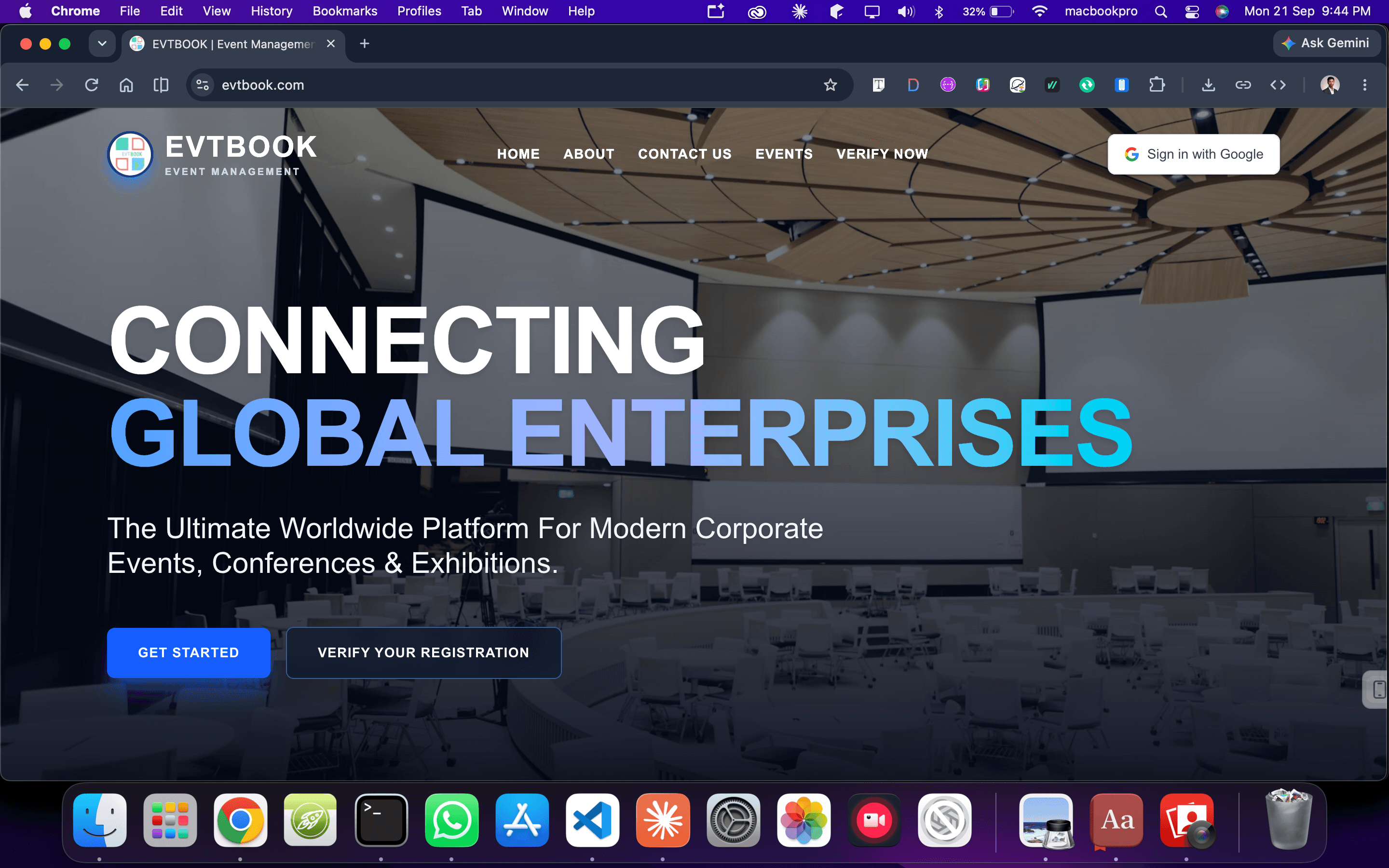Click the browser back arrow
1389x868 pixels.
point(22,85)
